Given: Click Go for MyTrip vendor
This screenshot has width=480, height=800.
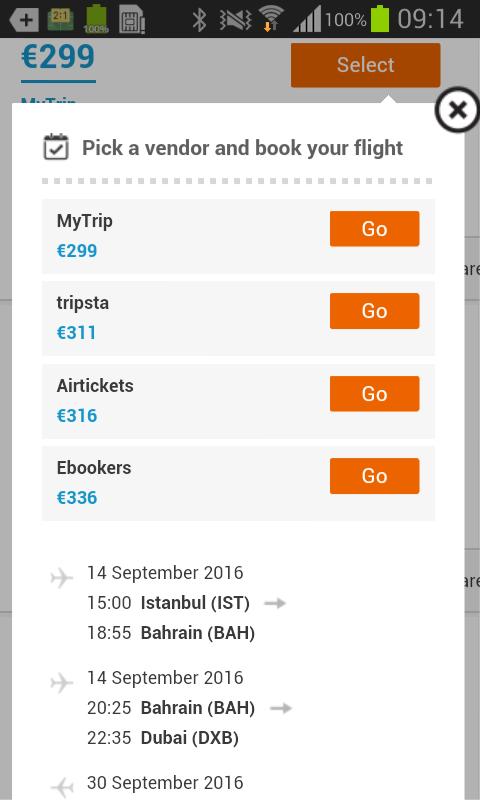Looking at the screenshot, I should coord(374,229).
